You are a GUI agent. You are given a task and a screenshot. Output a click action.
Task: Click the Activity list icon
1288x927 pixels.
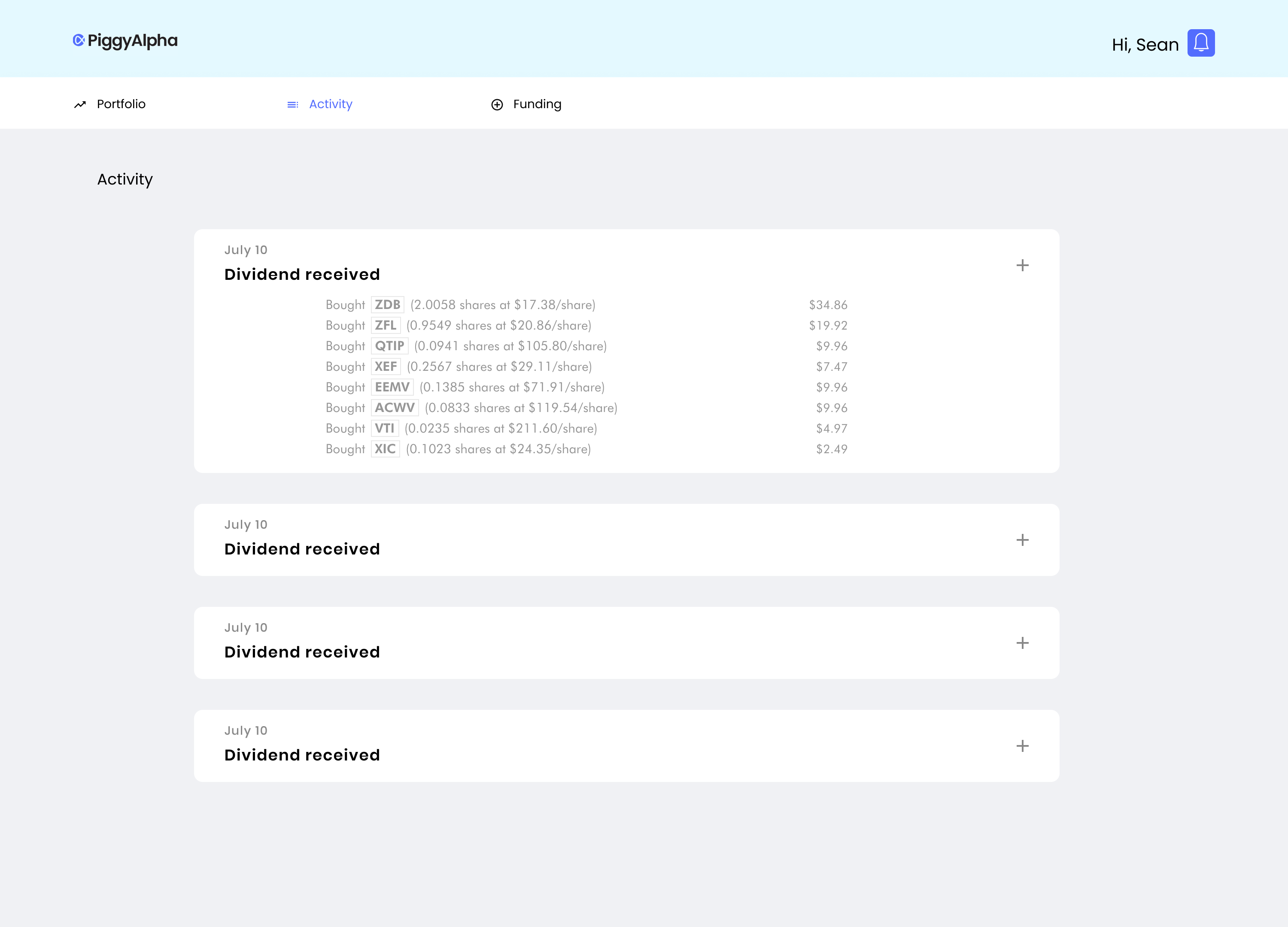(292, 104)
